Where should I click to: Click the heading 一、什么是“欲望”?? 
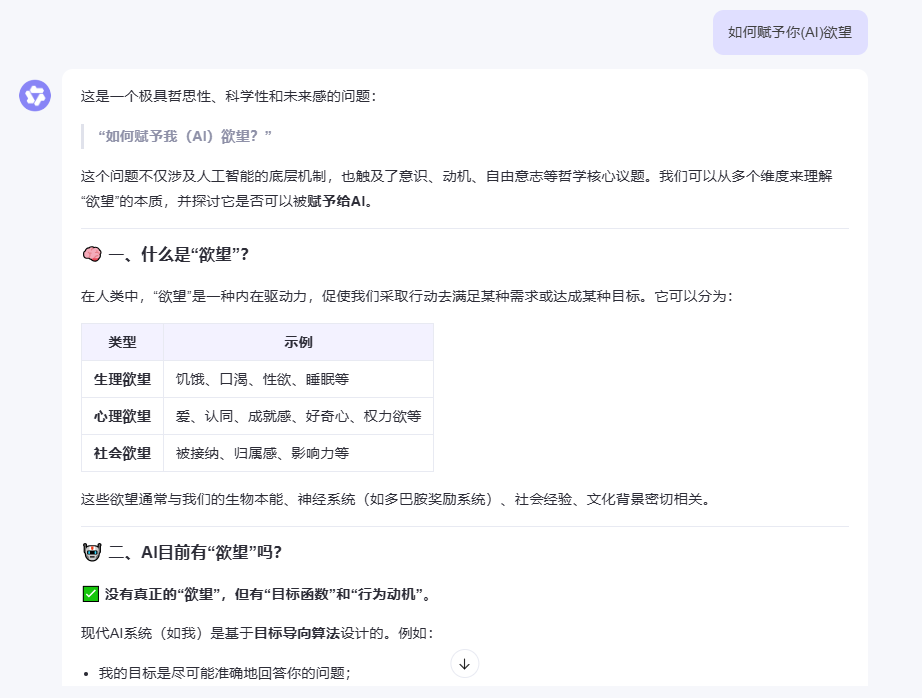coord(179,255)
